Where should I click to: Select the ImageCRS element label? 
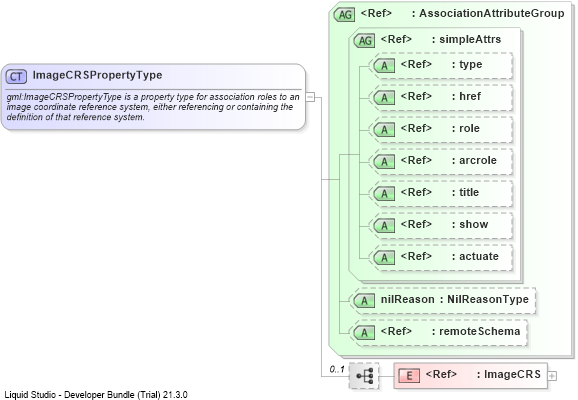tap(512, 375)
